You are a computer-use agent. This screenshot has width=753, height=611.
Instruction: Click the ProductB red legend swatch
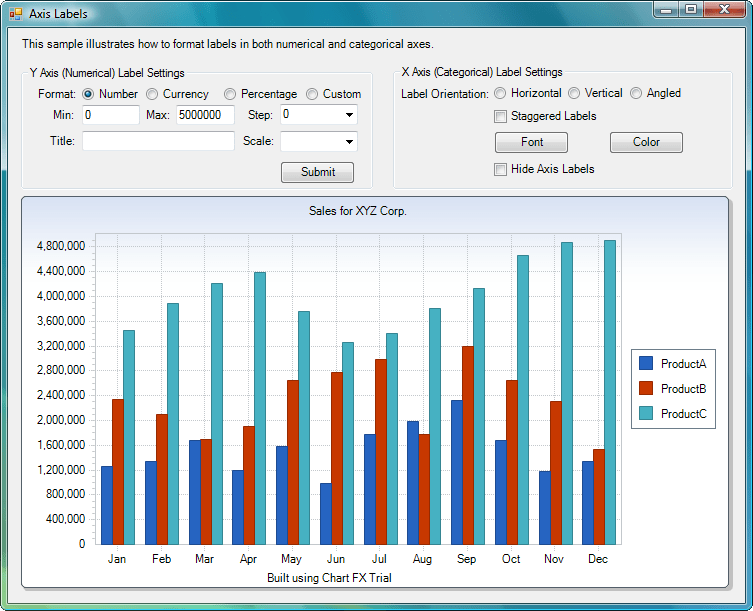pyautogui.click(x=645, y=389)
